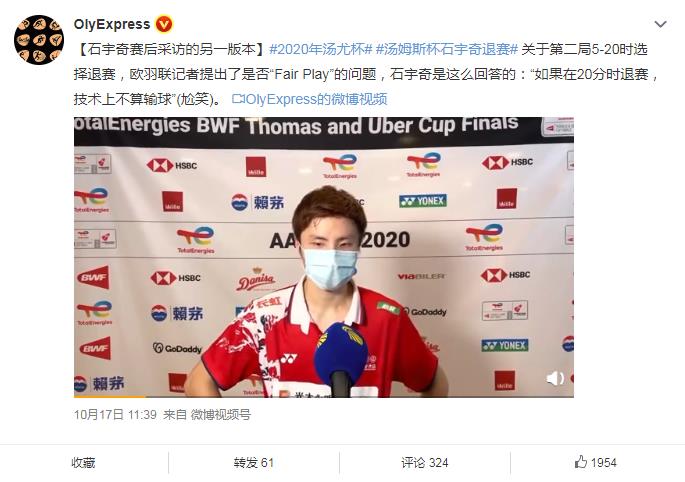Click the video icon before OlyExpress的微博视频
Viewport: 685px width, 482px height.
(x=238, y=99)
